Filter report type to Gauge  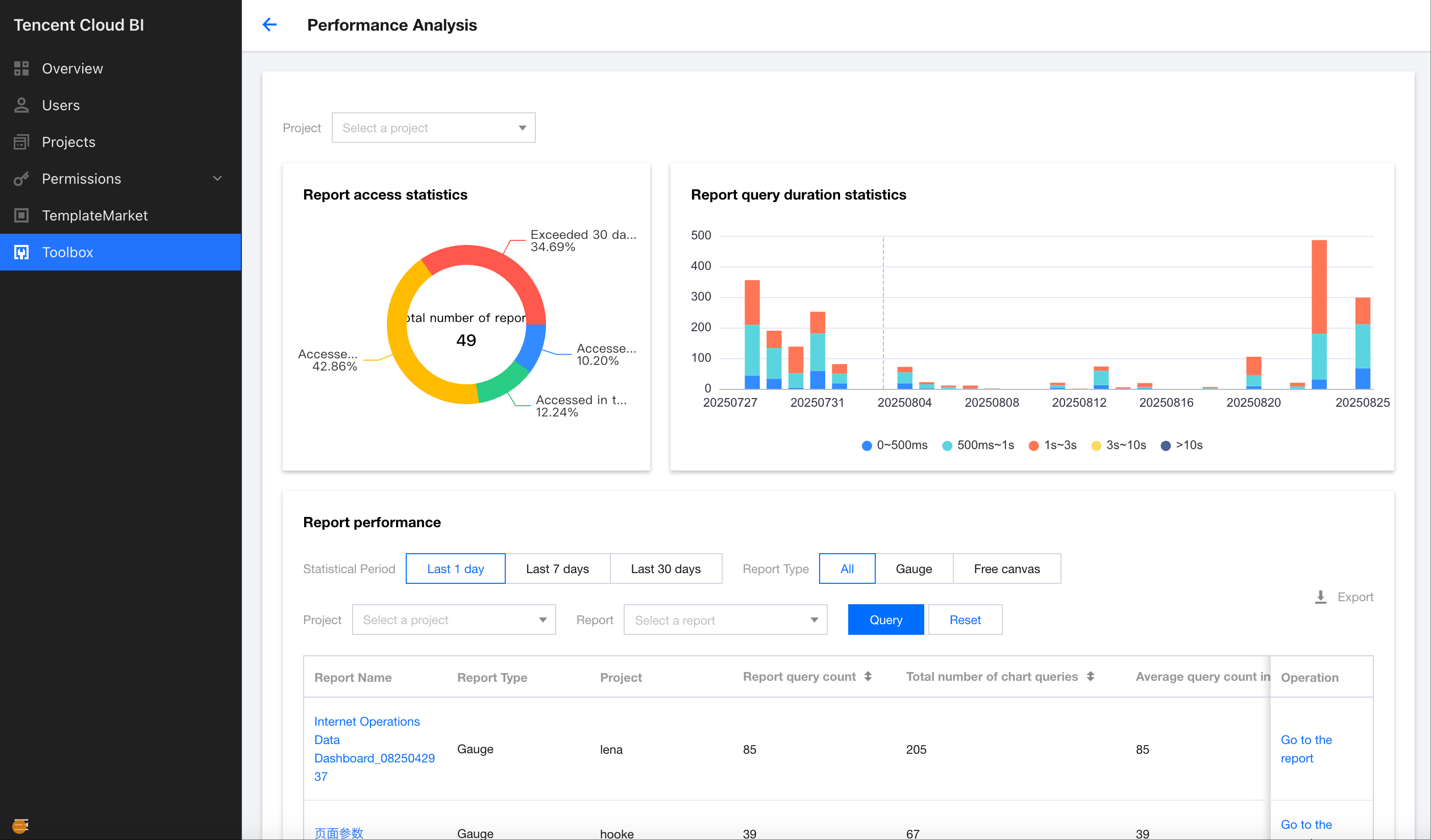coord(913,569)
